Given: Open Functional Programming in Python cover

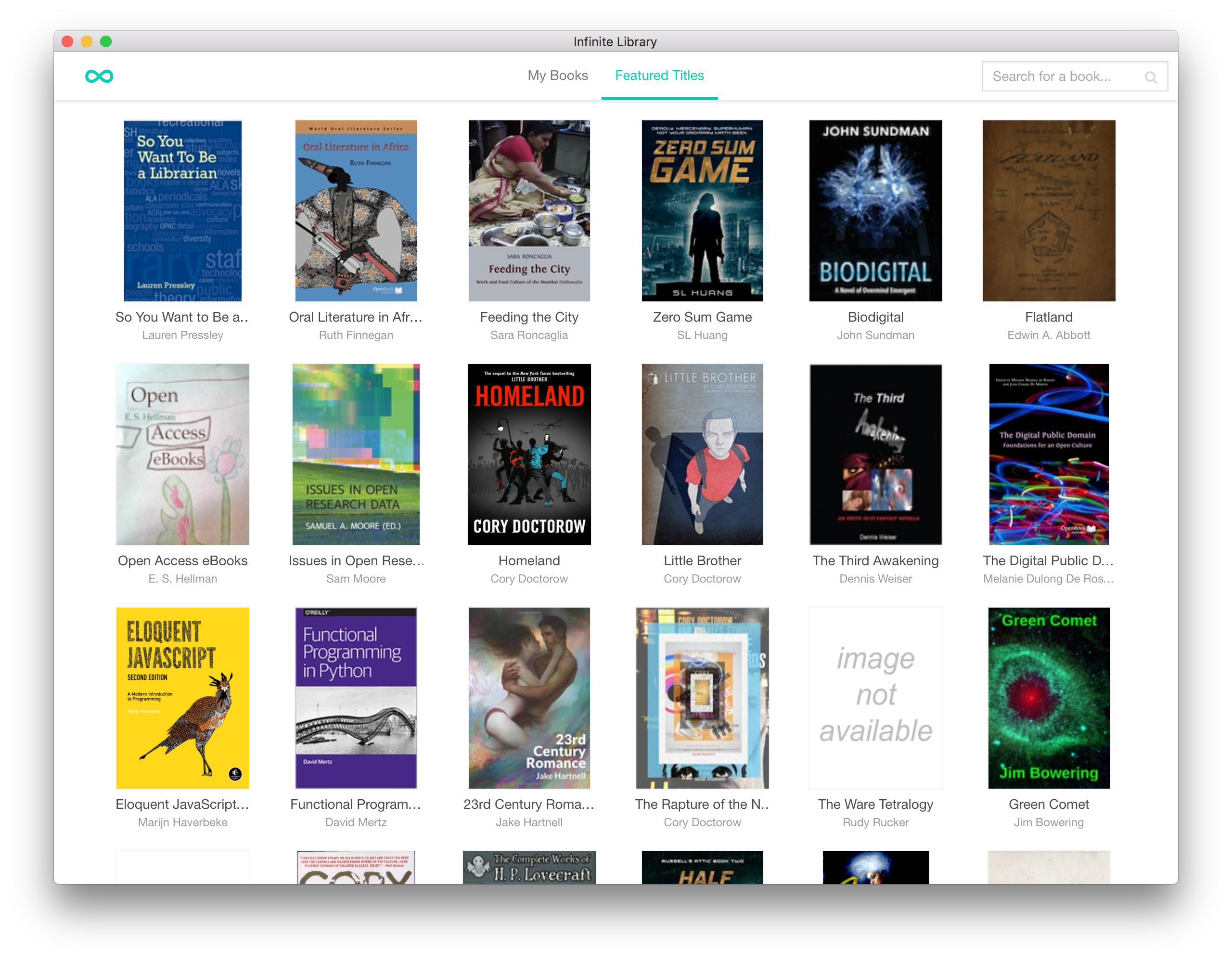Looking at the screenshot, I should pyautogui.click(x=355, y=698).
